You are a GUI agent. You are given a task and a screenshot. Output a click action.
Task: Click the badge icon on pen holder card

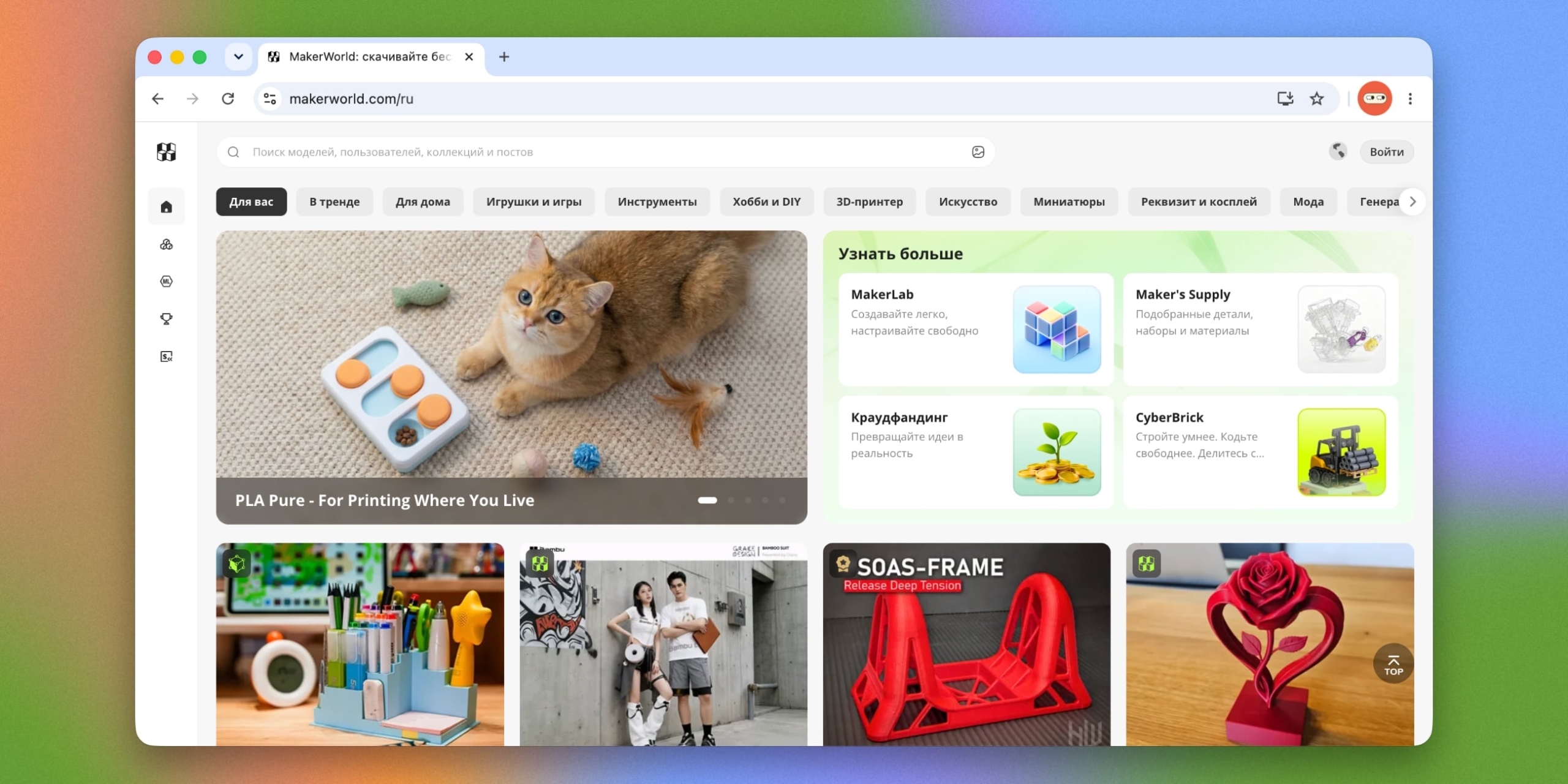237,563
